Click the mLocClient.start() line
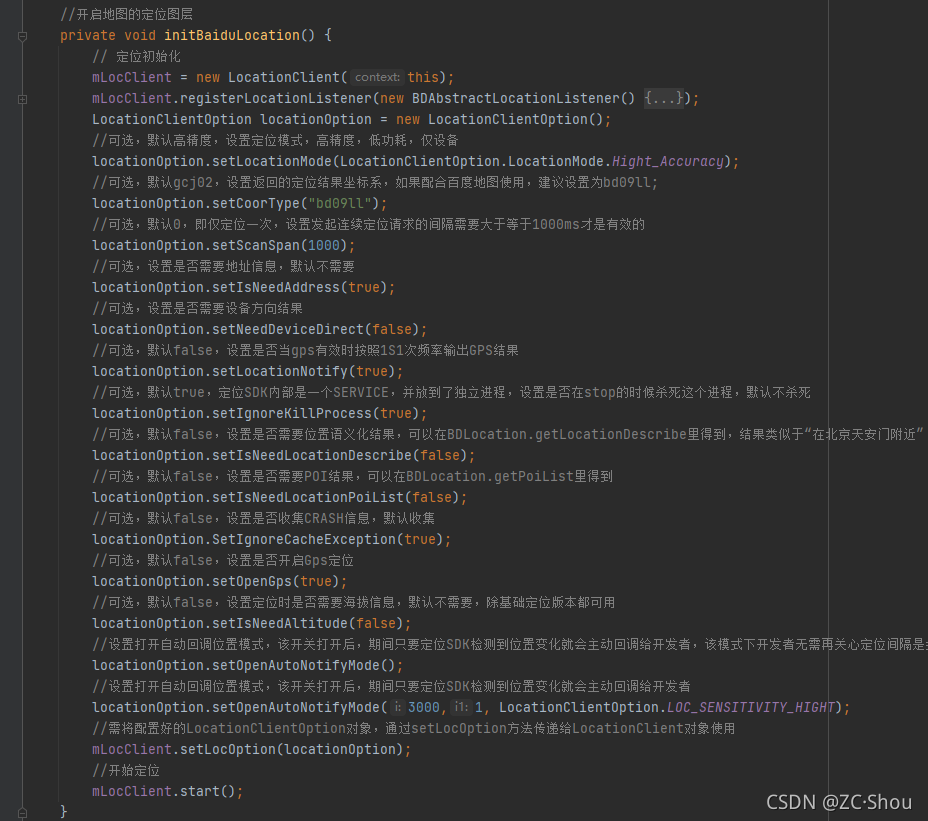 pyautogui.click(x=167, y=791)
